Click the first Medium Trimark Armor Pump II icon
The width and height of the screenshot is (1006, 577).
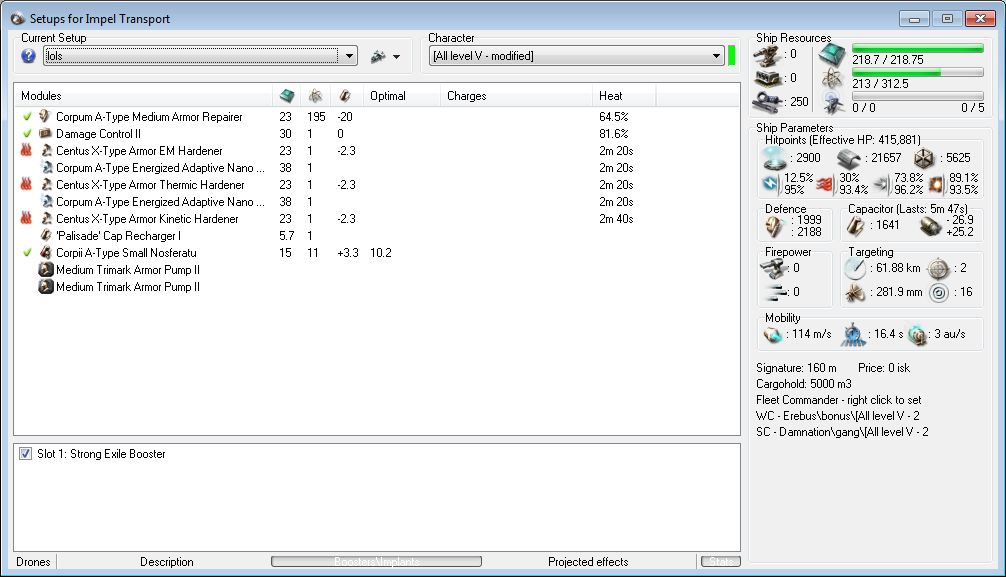[x=46, y=270]
